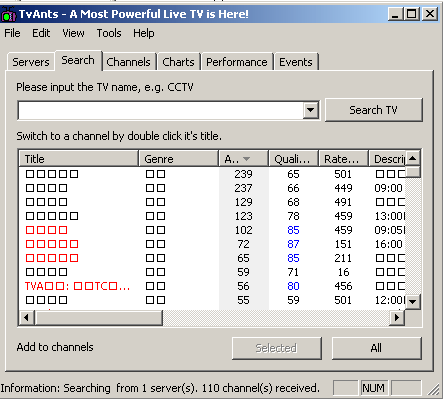The image size is (443, 399).
Task: Switch to the Servers tab
Action: (x=31, y=62)
